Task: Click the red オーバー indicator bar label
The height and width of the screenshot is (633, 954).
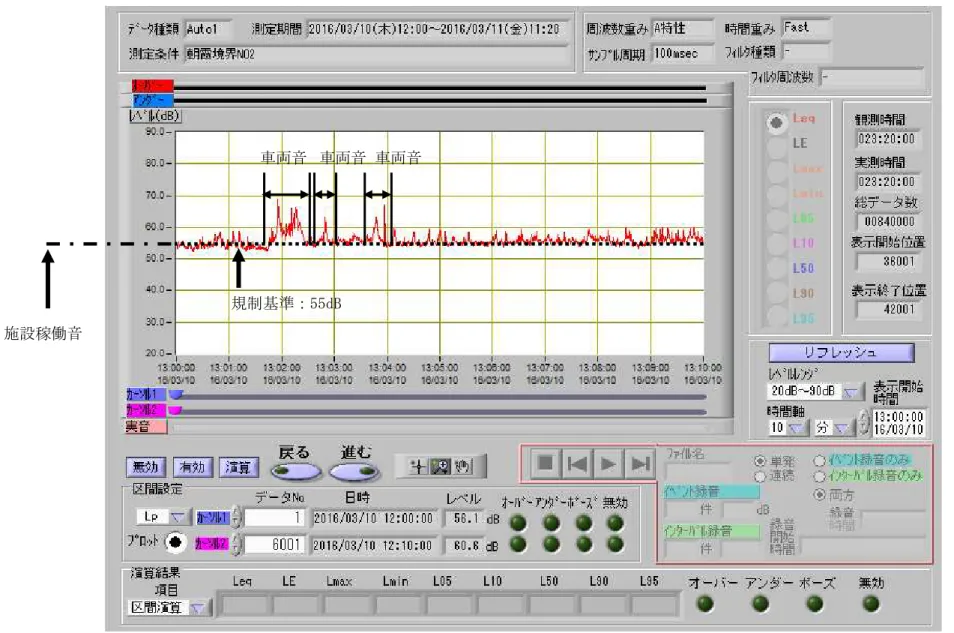Action: [x=153, y=86]
